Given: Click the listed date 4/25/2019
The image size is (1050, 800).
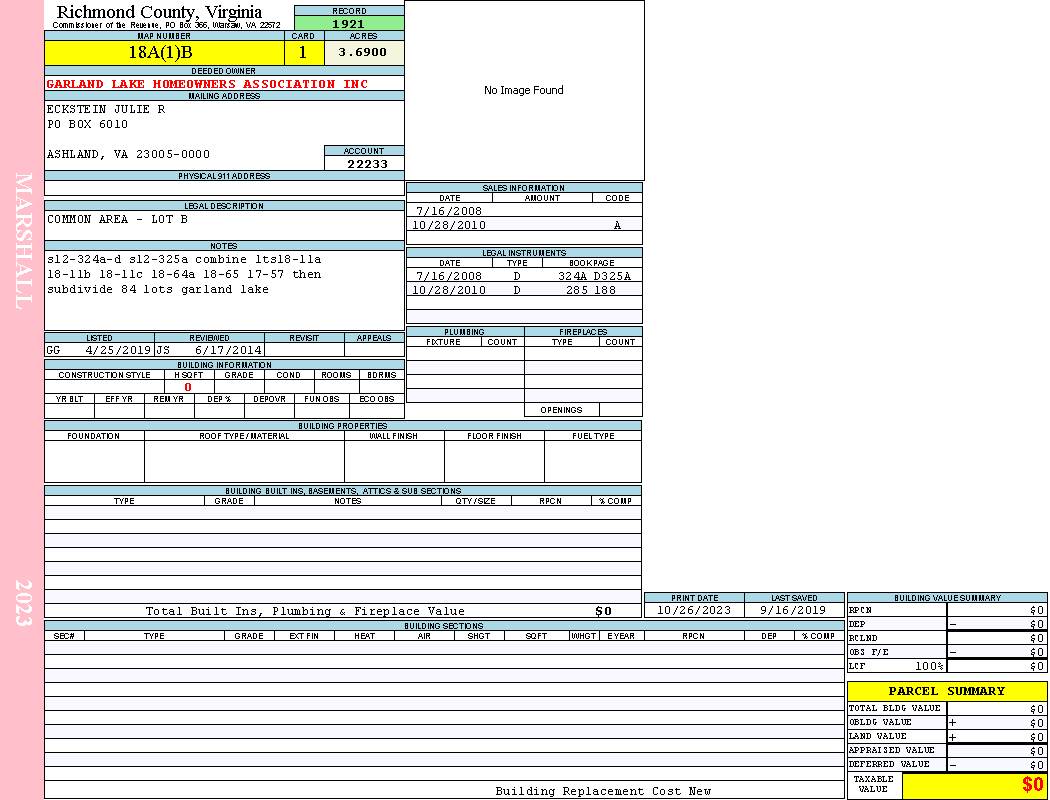Looking at the screenshot, I should coord(118,351).
